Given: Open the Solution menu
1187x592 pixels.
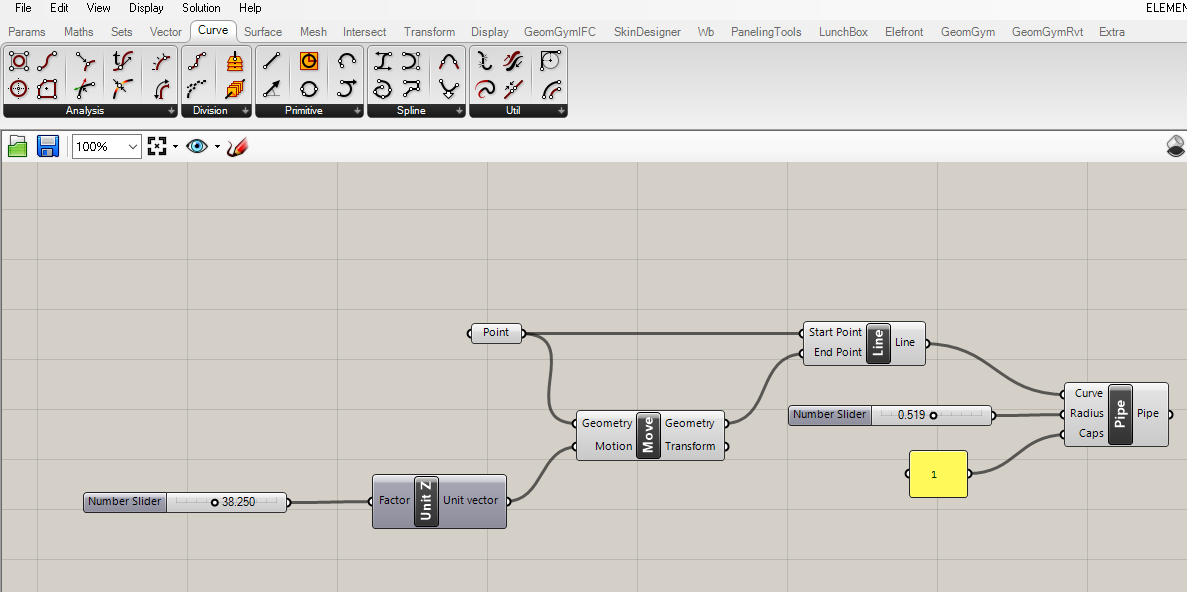Looking at the screenshot, I should pos(201,8).
